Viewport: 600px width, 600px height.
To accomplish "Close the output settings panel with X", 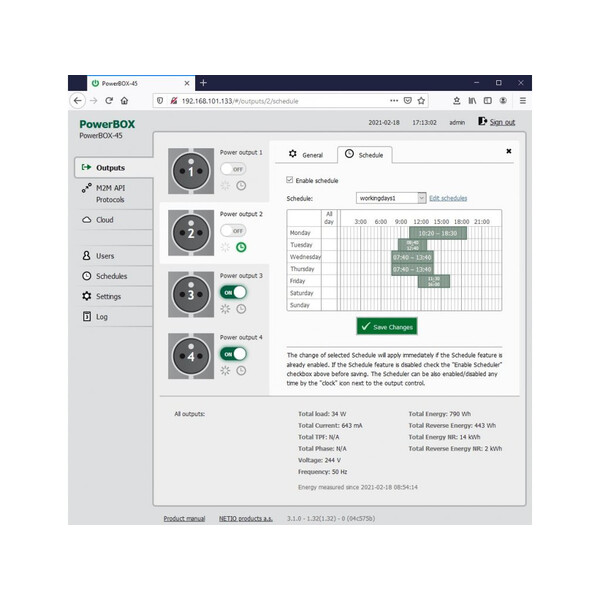I will (x=508, y=152).
